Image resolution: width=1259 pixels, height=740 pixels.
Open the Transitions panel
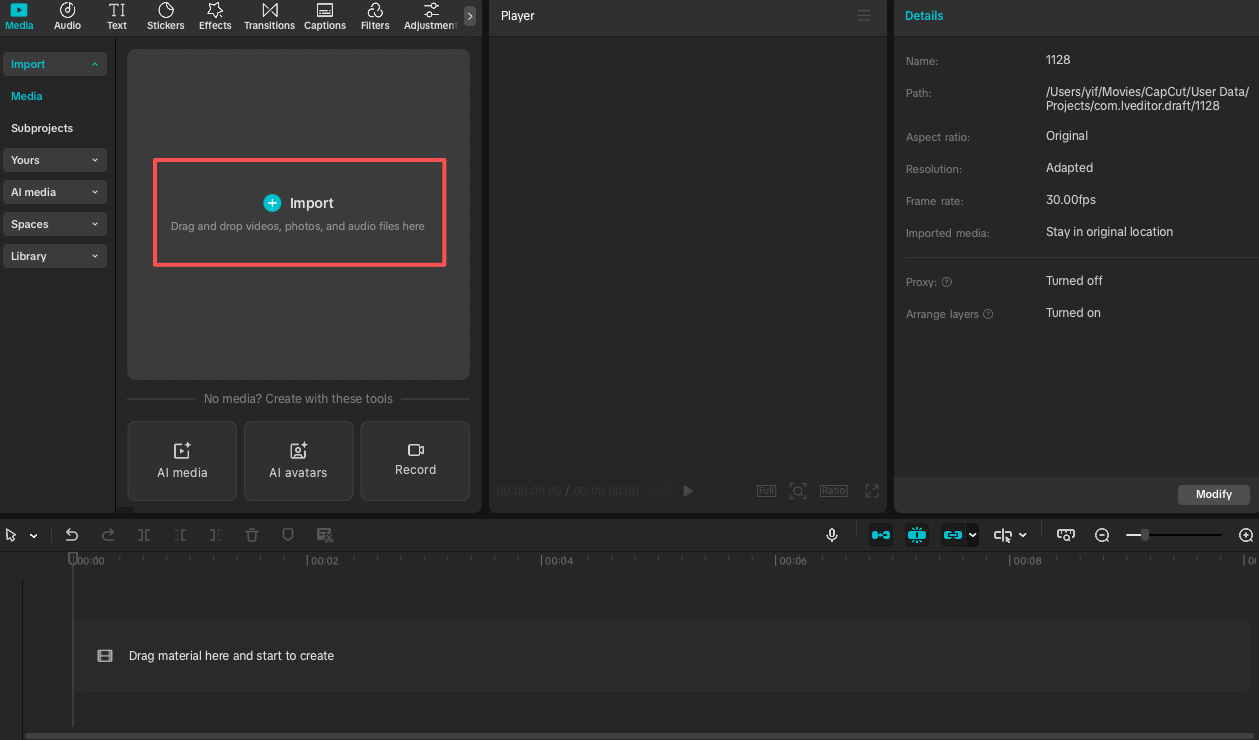269,17
